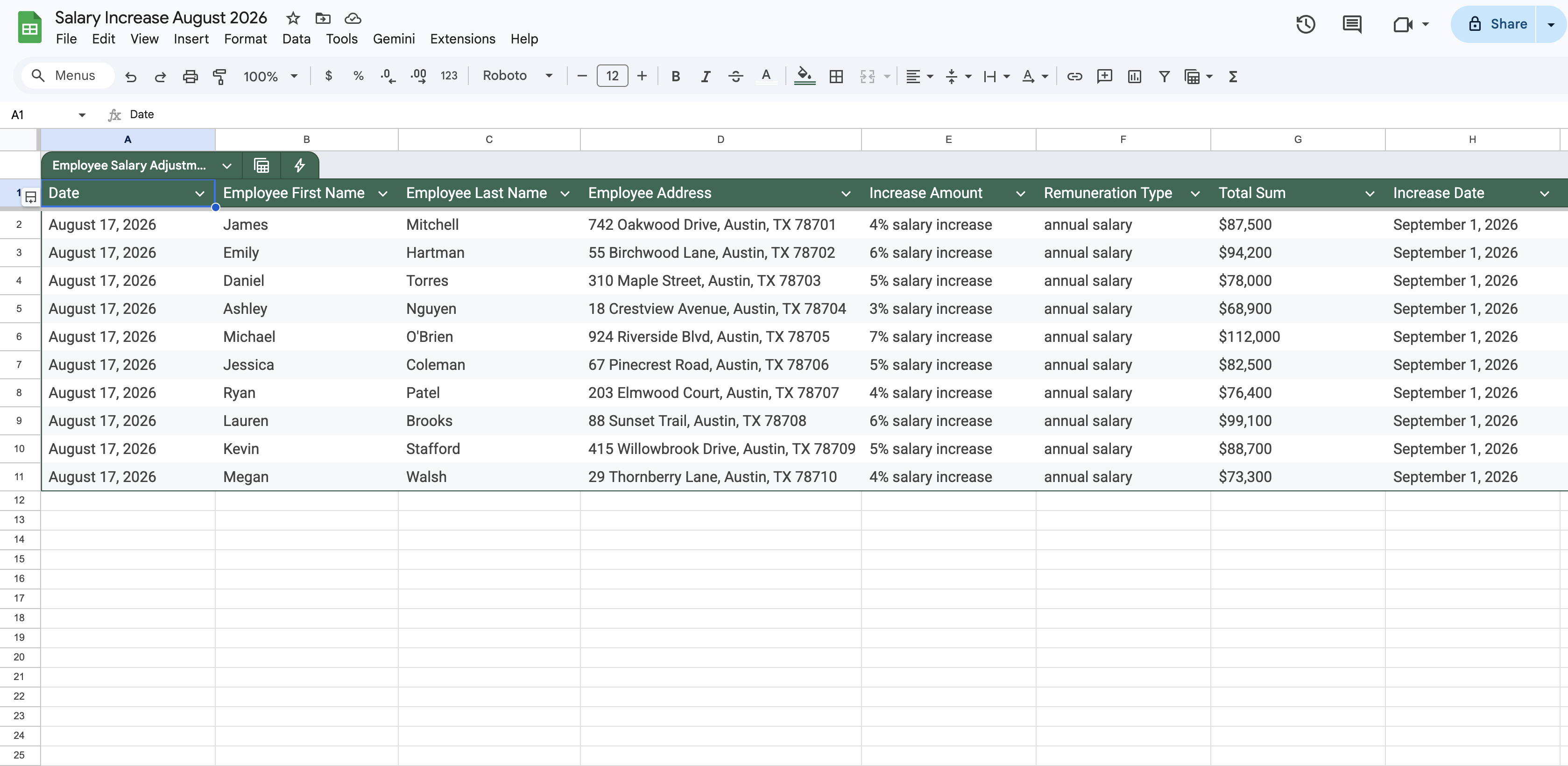
Task: Click the formula bar
Action: 846,114
